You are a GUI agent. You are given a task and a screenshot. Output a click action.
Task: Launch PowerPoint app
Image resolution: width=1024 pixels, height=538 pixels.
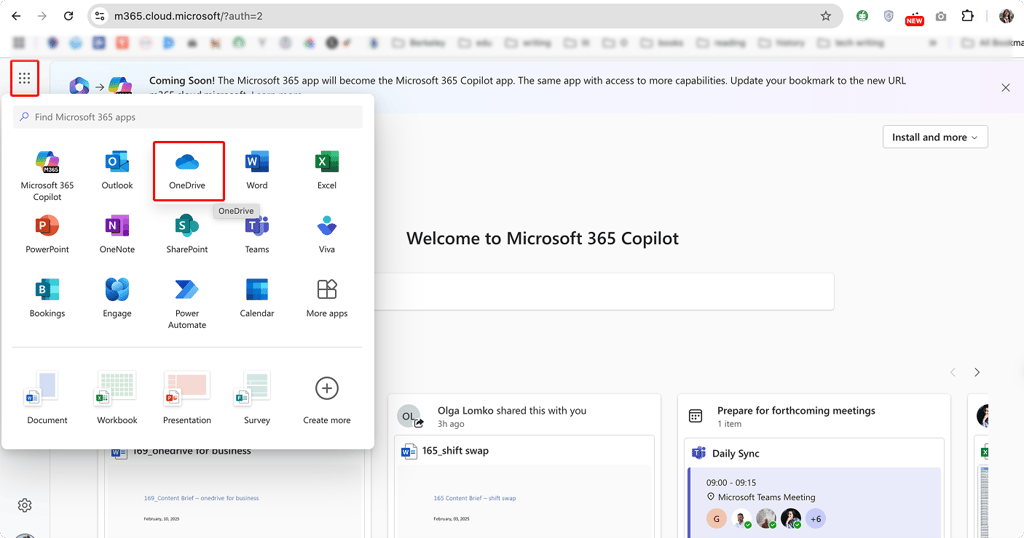click(x=47, y=234)
